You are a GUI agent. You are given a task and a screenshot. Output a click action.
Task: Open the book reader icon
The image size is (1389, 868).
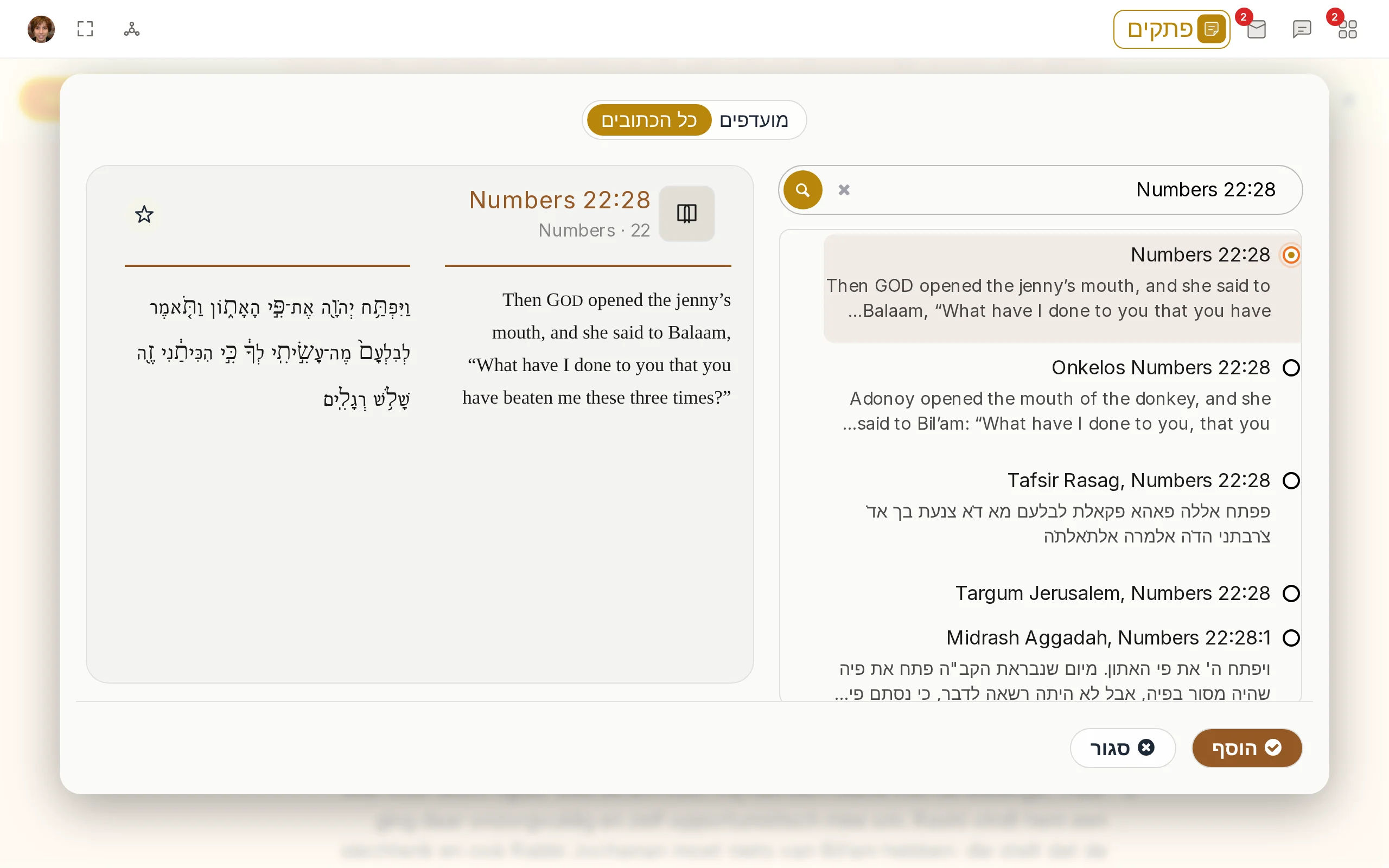click(686, 214)
